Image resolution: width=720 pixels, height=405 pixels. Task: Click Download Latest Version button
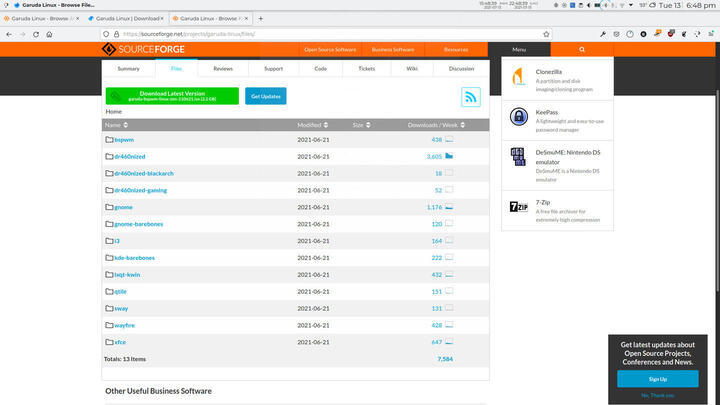click(172, 96)
